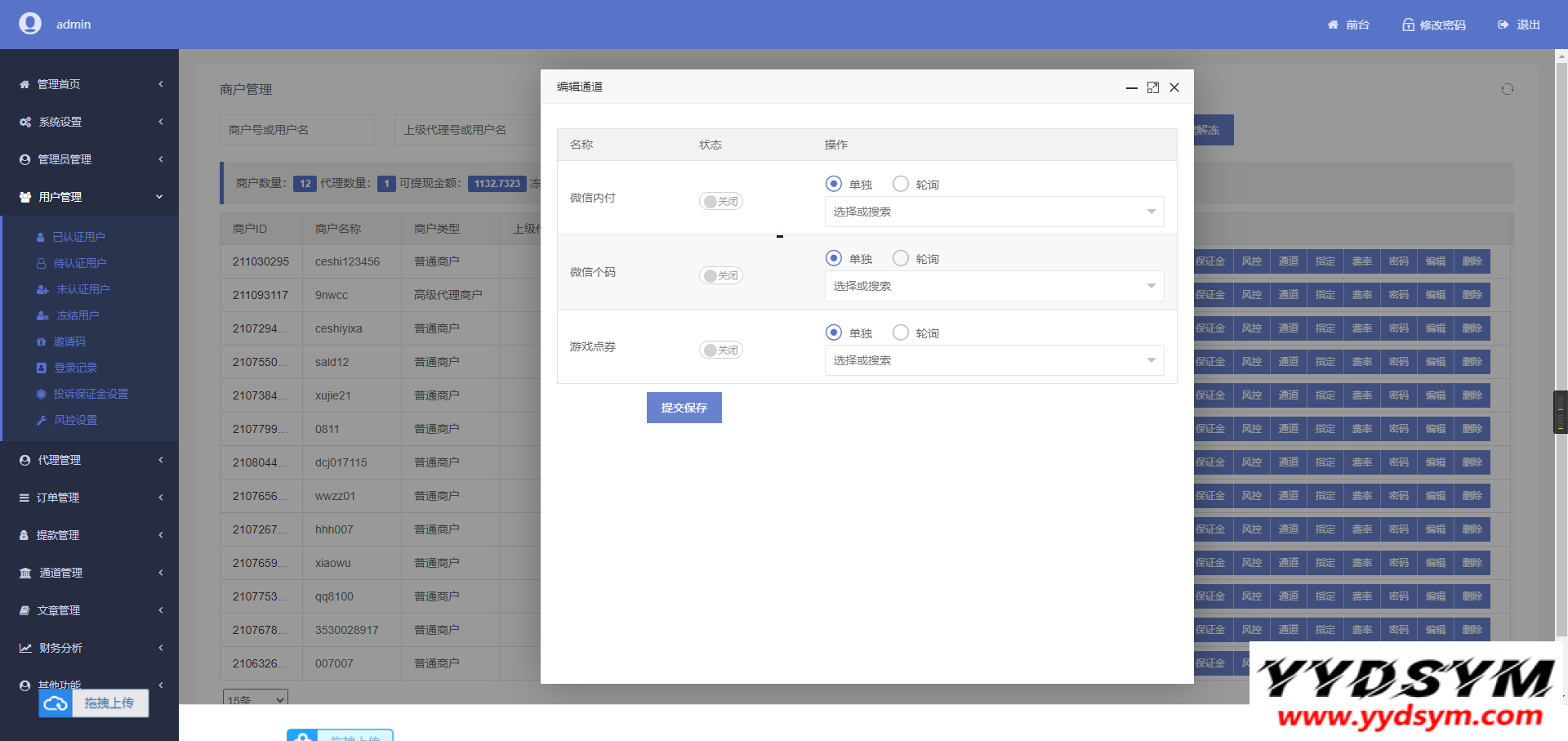Click the lock icon for 修改密码
1568x741 pixels.
click(1408, 25)
